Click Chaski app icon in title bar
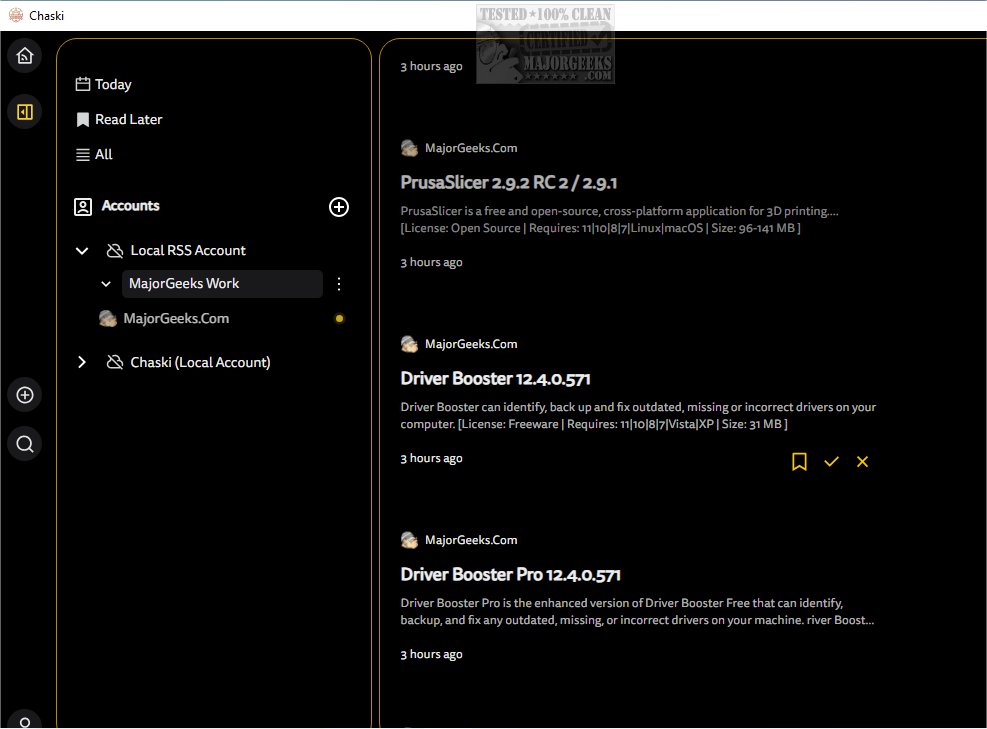The width and height of the screenshot is (987, 729). (x=16, y=15)
